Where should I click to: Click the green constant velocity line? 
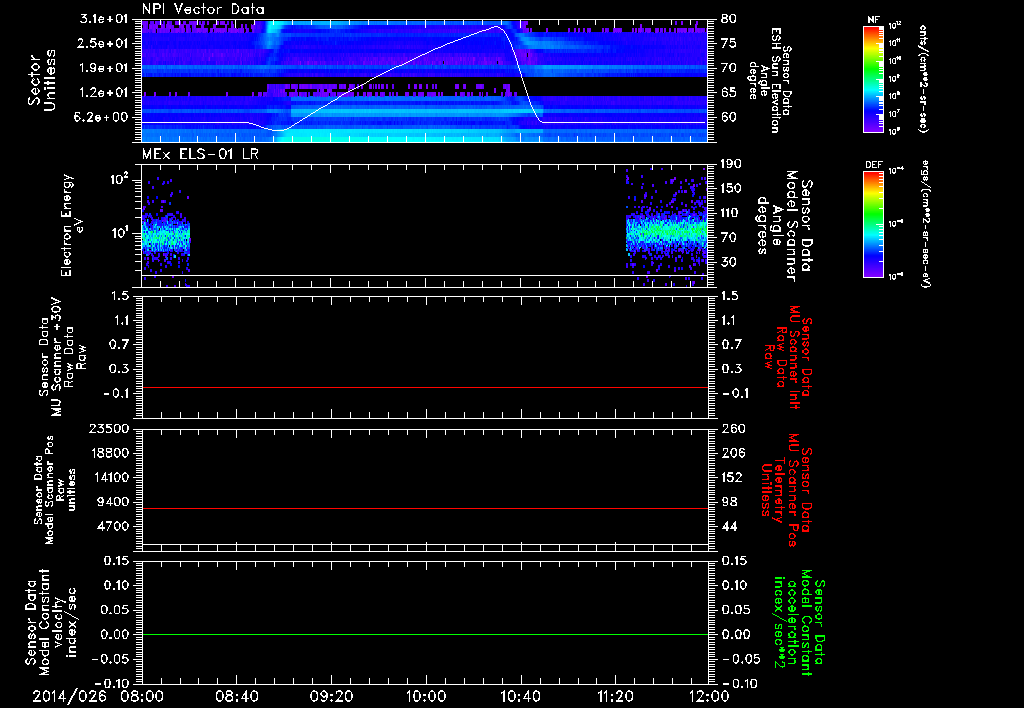pyautogui.click(x=425, y=634)
